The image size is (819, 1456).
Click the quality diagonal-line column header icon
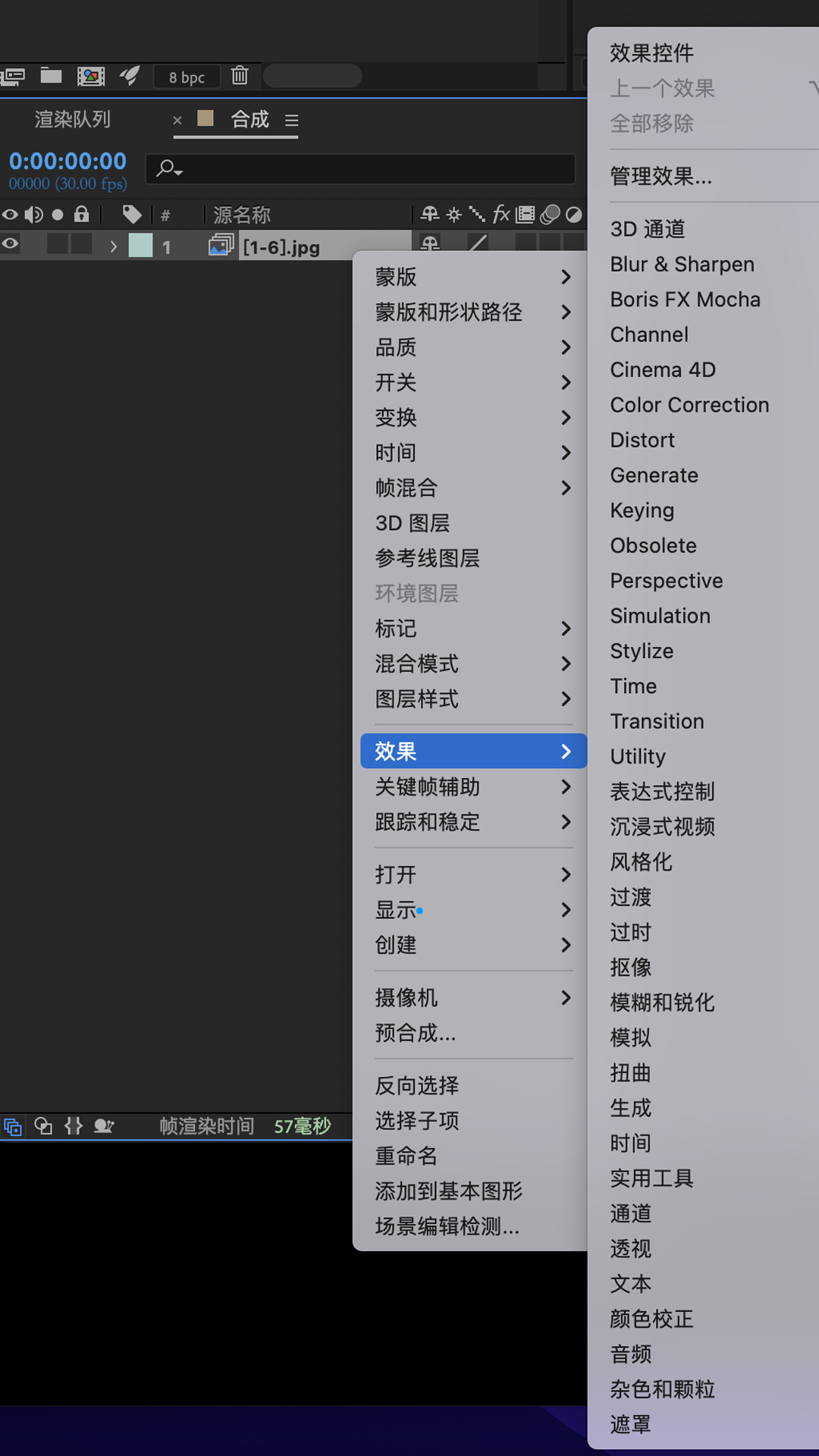point(477,215)
